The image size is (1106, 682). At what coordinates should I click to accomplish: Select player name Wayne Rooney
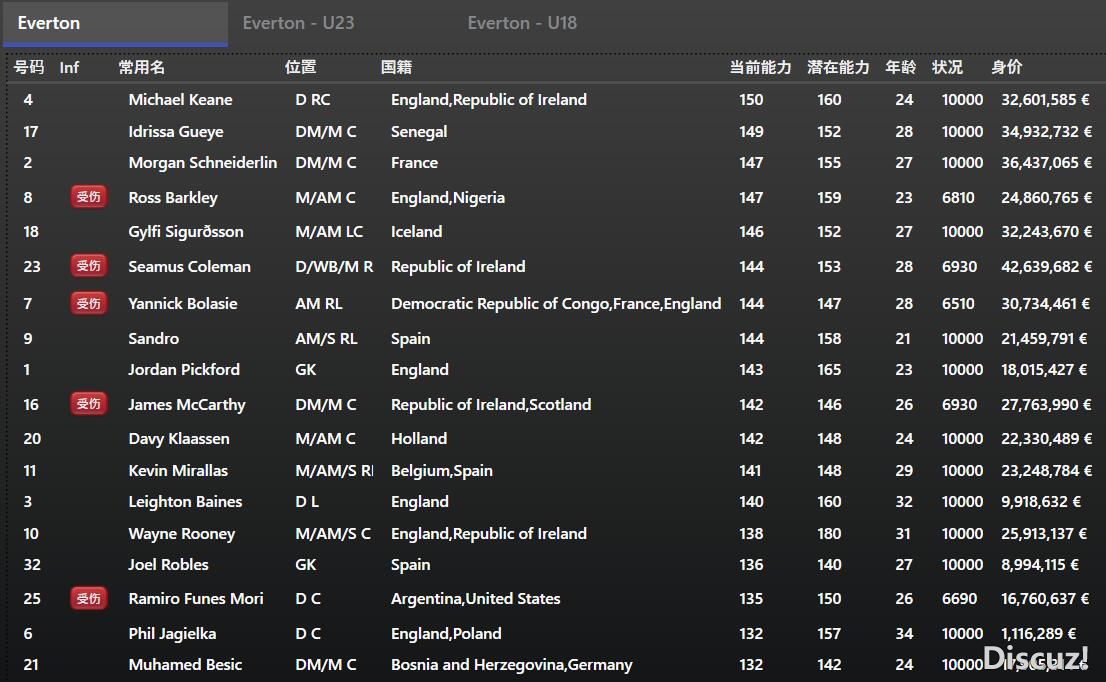181,534
